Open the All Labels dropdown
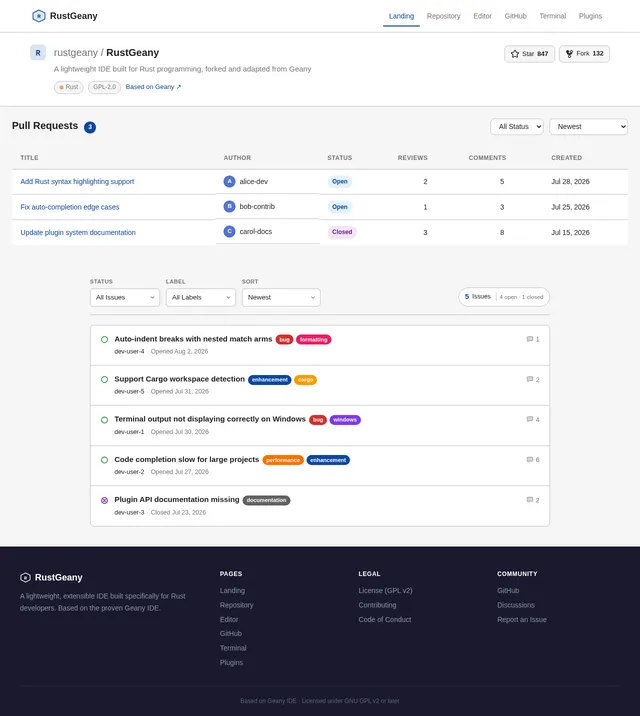The image size is (640, 716). coord(201,297)
